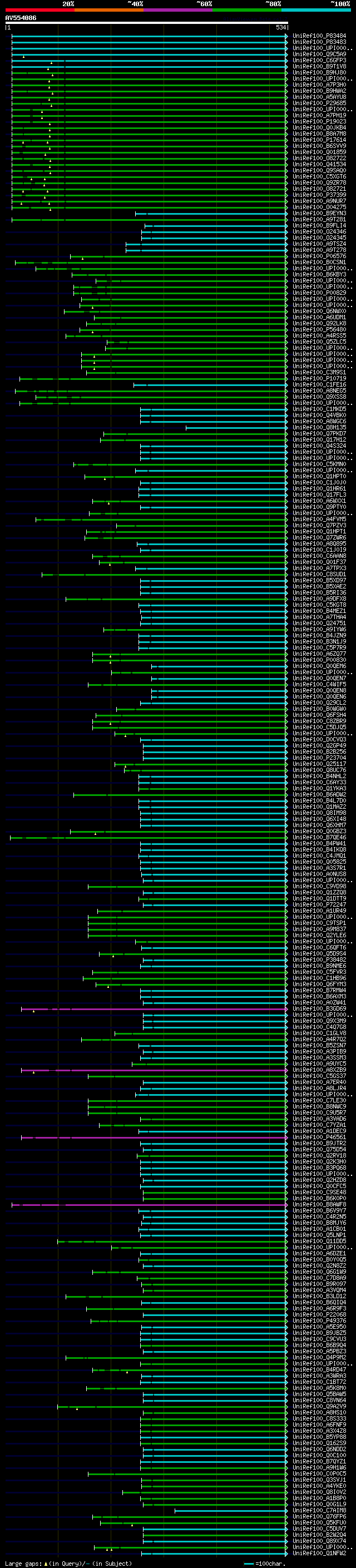
Task: Select hit label UniRef100_A9TSZ4
Action: [319, 244]
